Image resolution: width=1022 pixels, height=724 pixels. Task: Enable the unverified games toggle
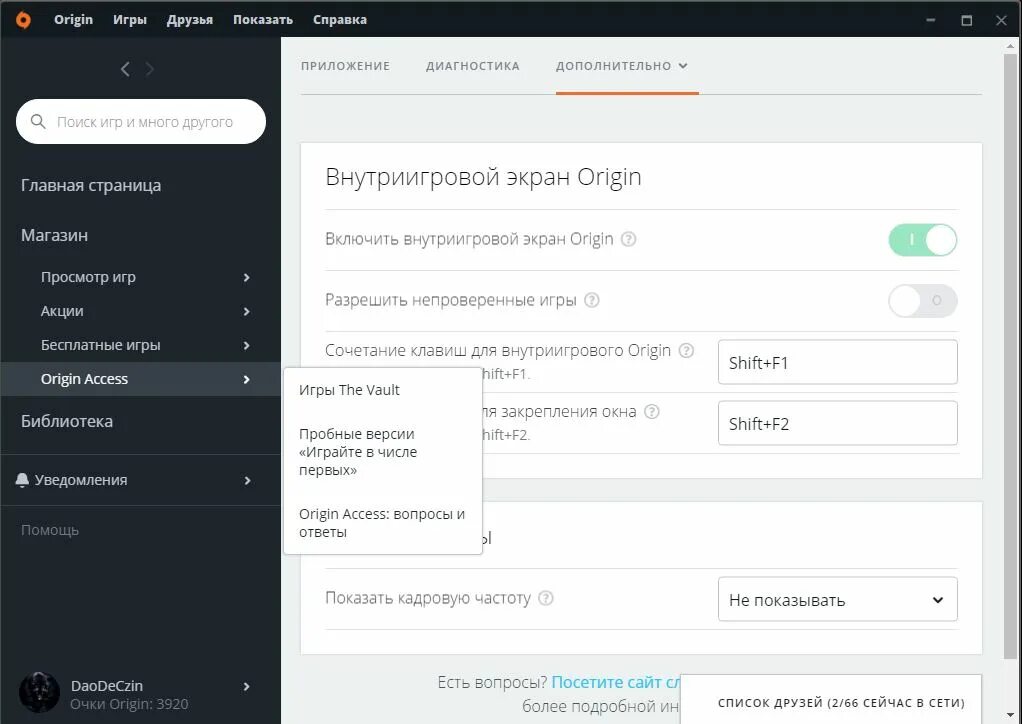(922, 301)
